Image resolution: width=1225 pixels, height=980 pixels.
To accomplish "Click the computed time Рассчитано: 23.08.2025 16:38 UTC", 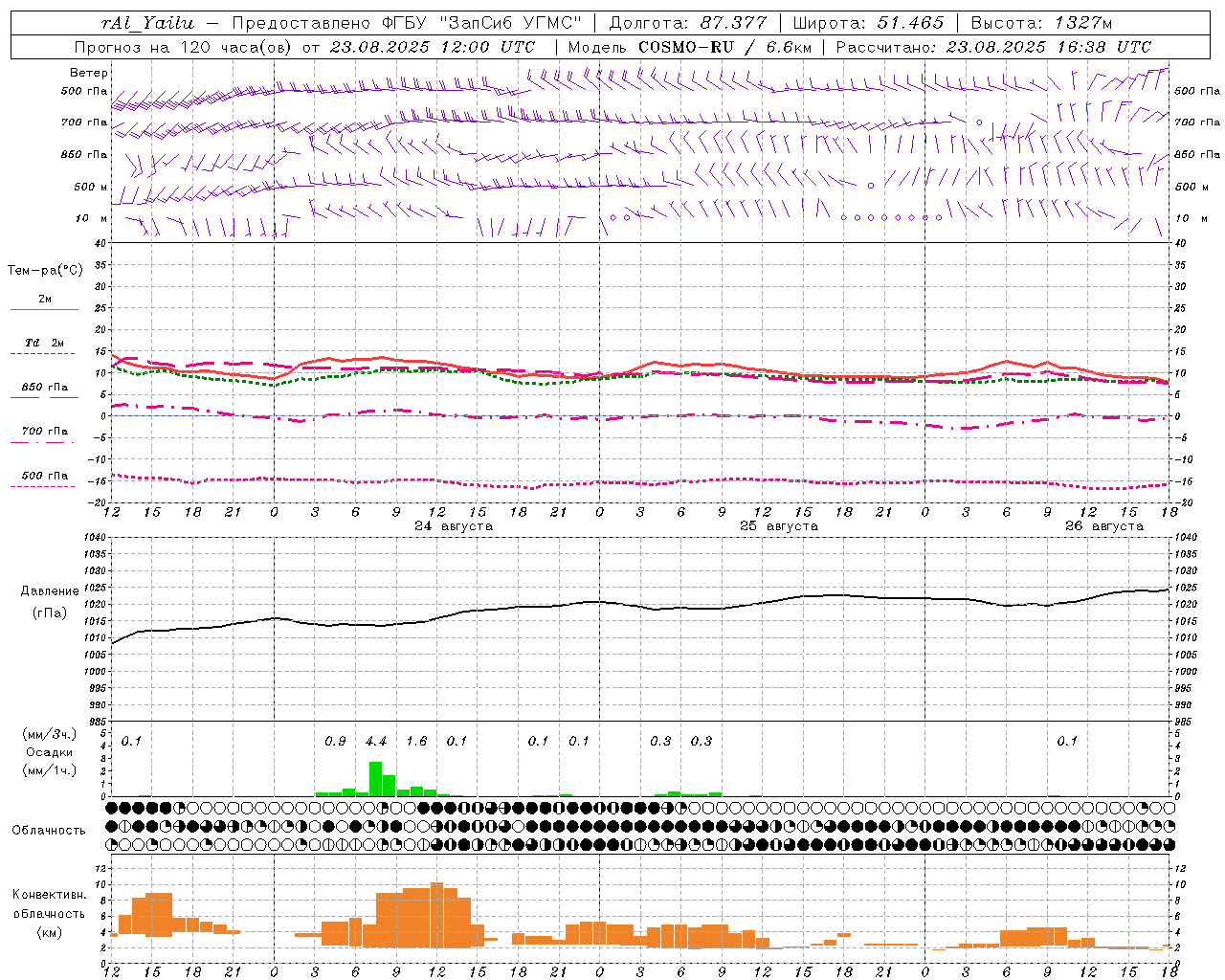I will (x=993, y=47).
